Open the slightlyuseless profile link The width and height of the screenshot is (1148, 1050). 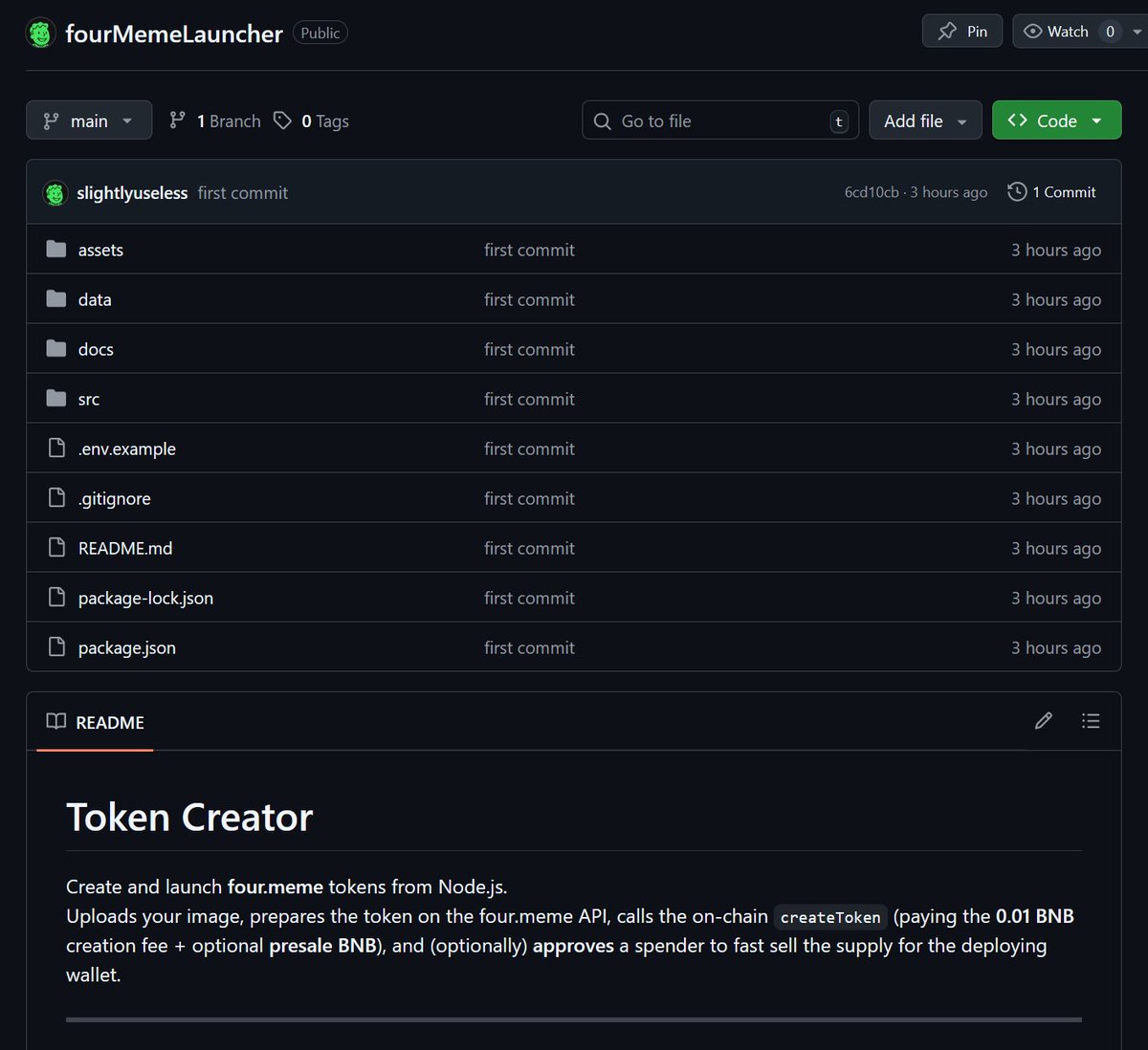[132, 193]
